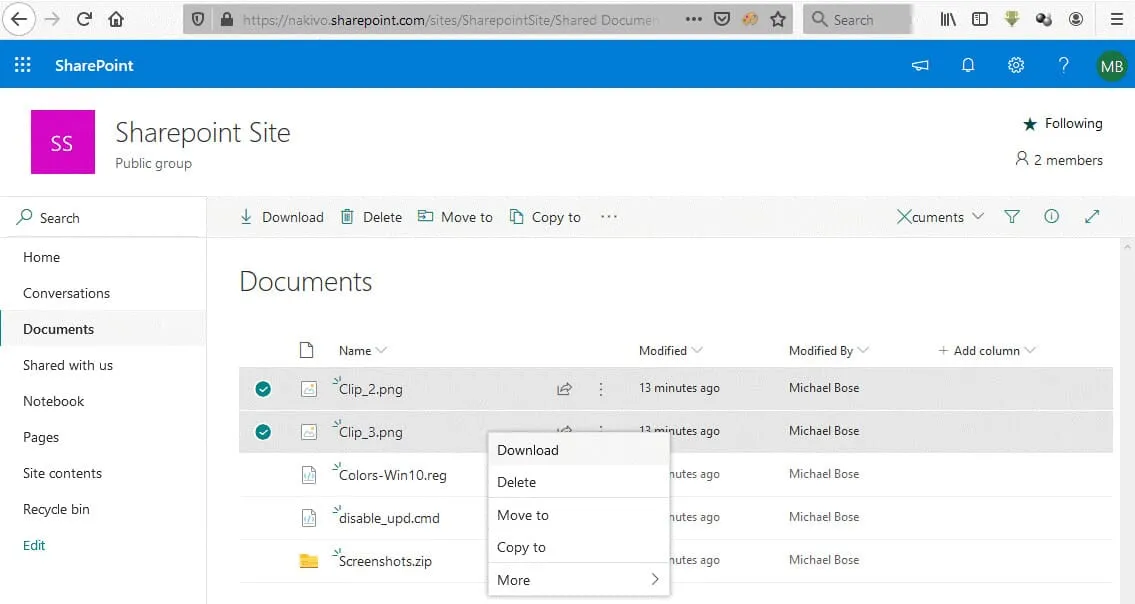This screenshot has width=1135, height=604.
Task: Click the help question mark icon
Action: 1063,65
